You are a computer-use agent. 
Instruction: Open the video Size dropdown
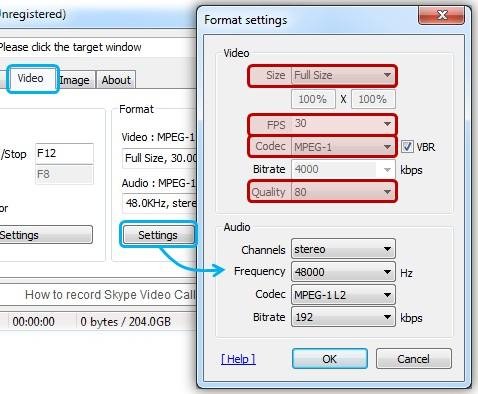click(x=343, y=75)
